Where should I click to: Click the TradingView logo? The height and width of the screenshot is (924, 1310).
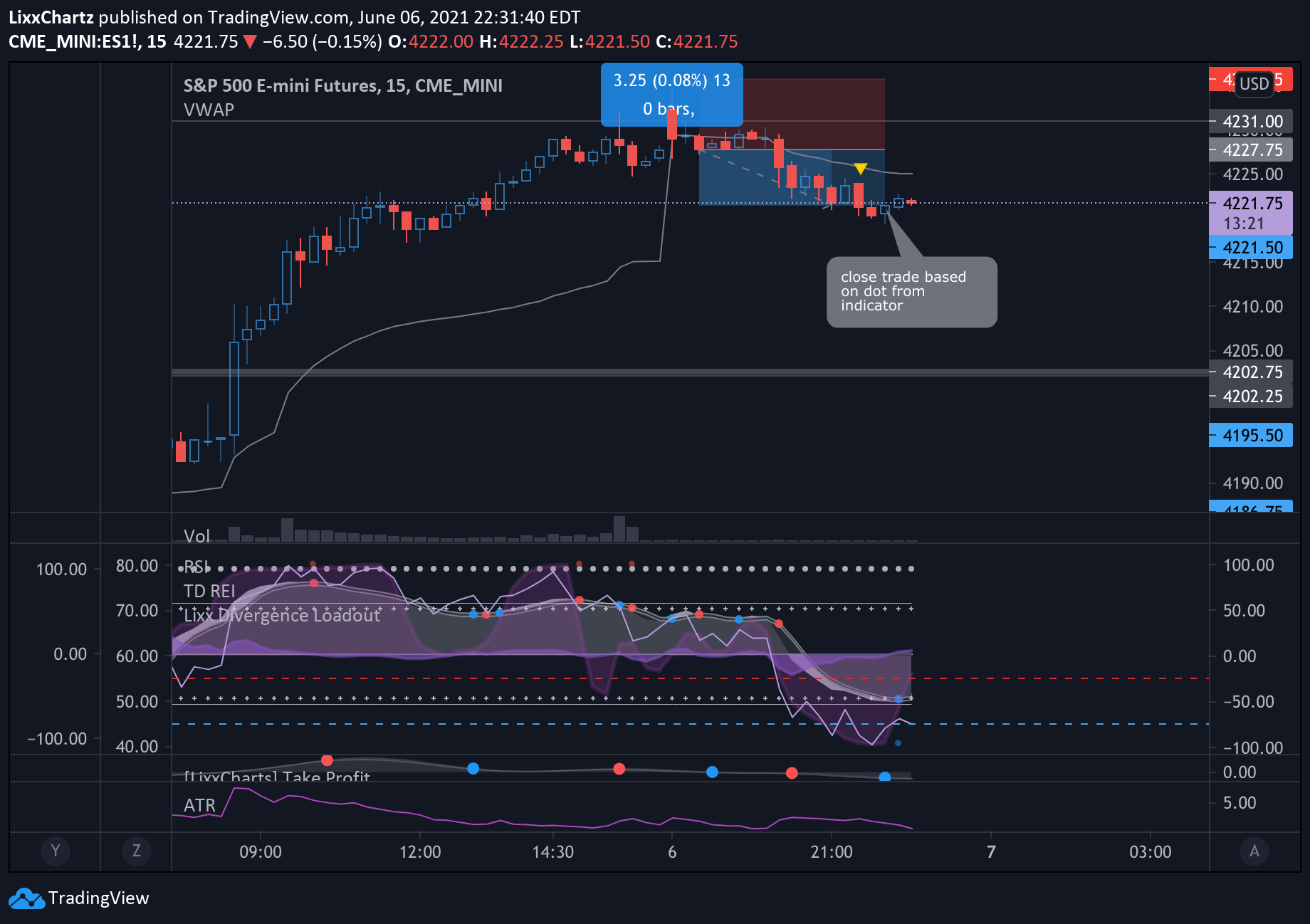[x=79, y=898]
